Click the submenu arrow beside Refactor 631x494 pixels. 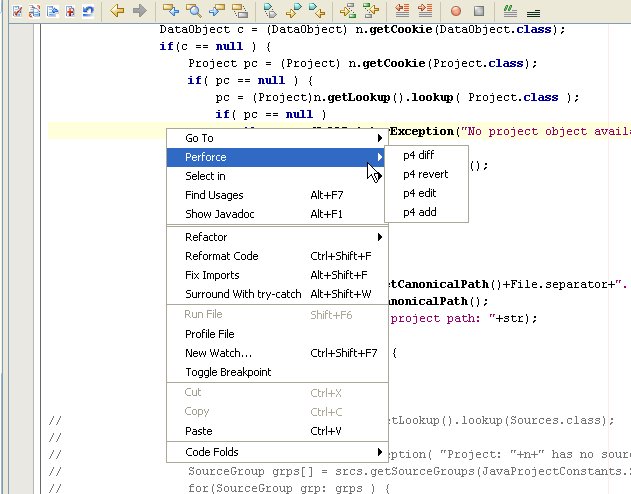379,237
